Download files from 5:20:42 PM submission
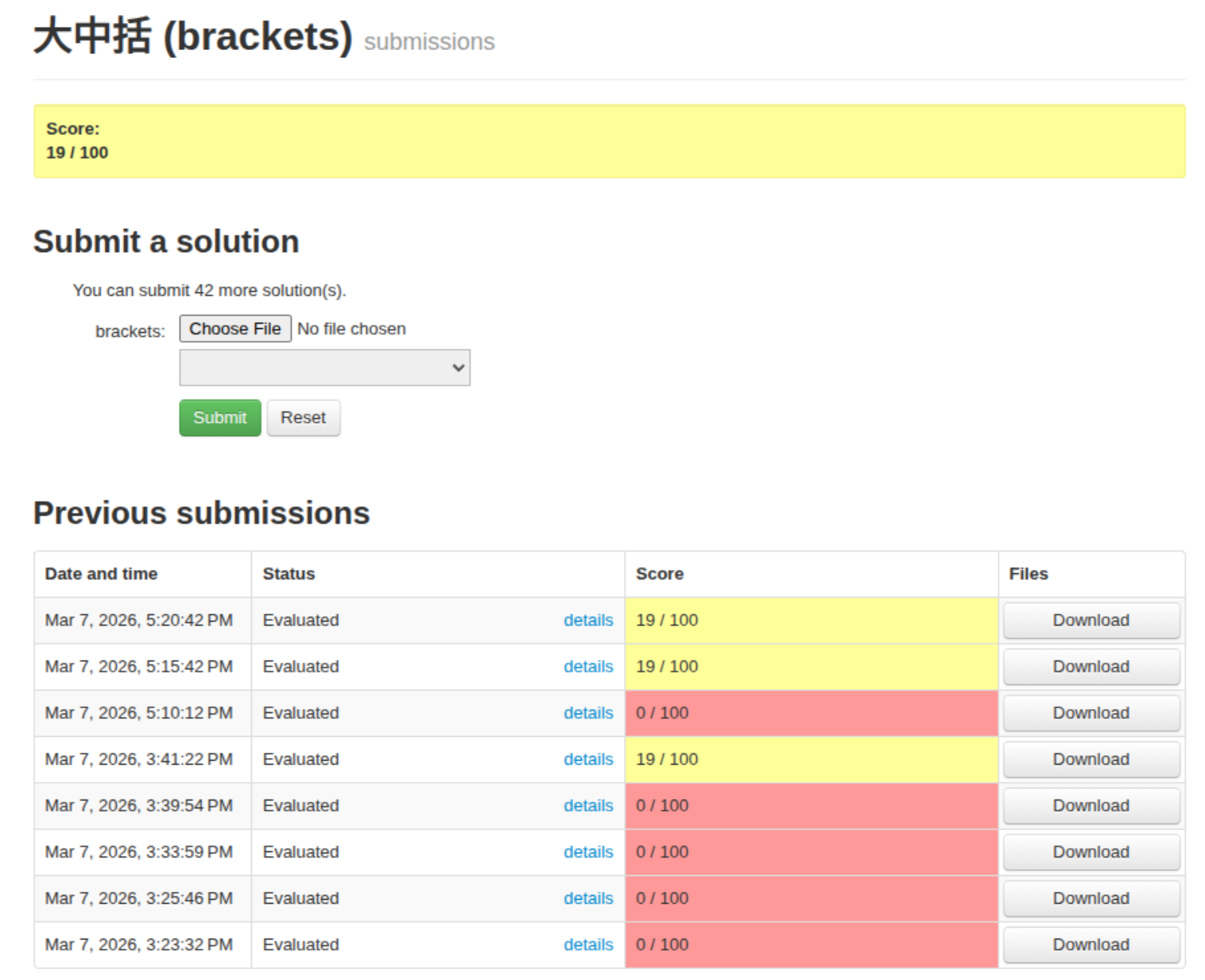1205x980 pixels. 1091,621
